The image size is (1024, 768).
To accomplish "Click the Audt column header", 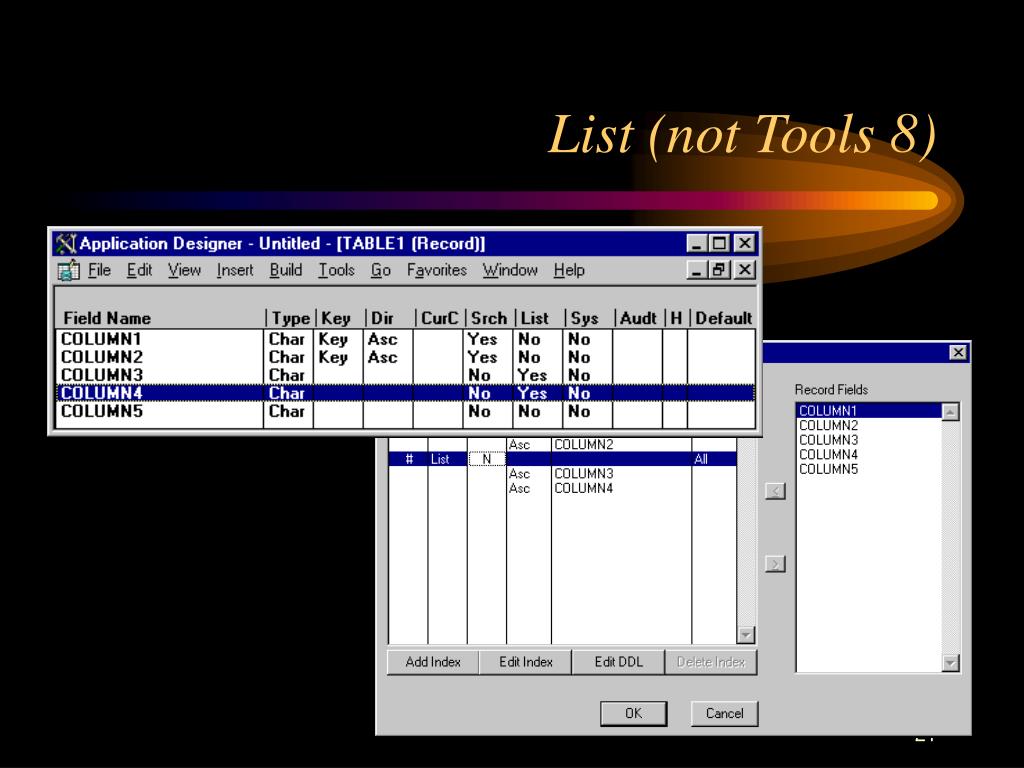I will pyautogui.click(x=638, y=319).
